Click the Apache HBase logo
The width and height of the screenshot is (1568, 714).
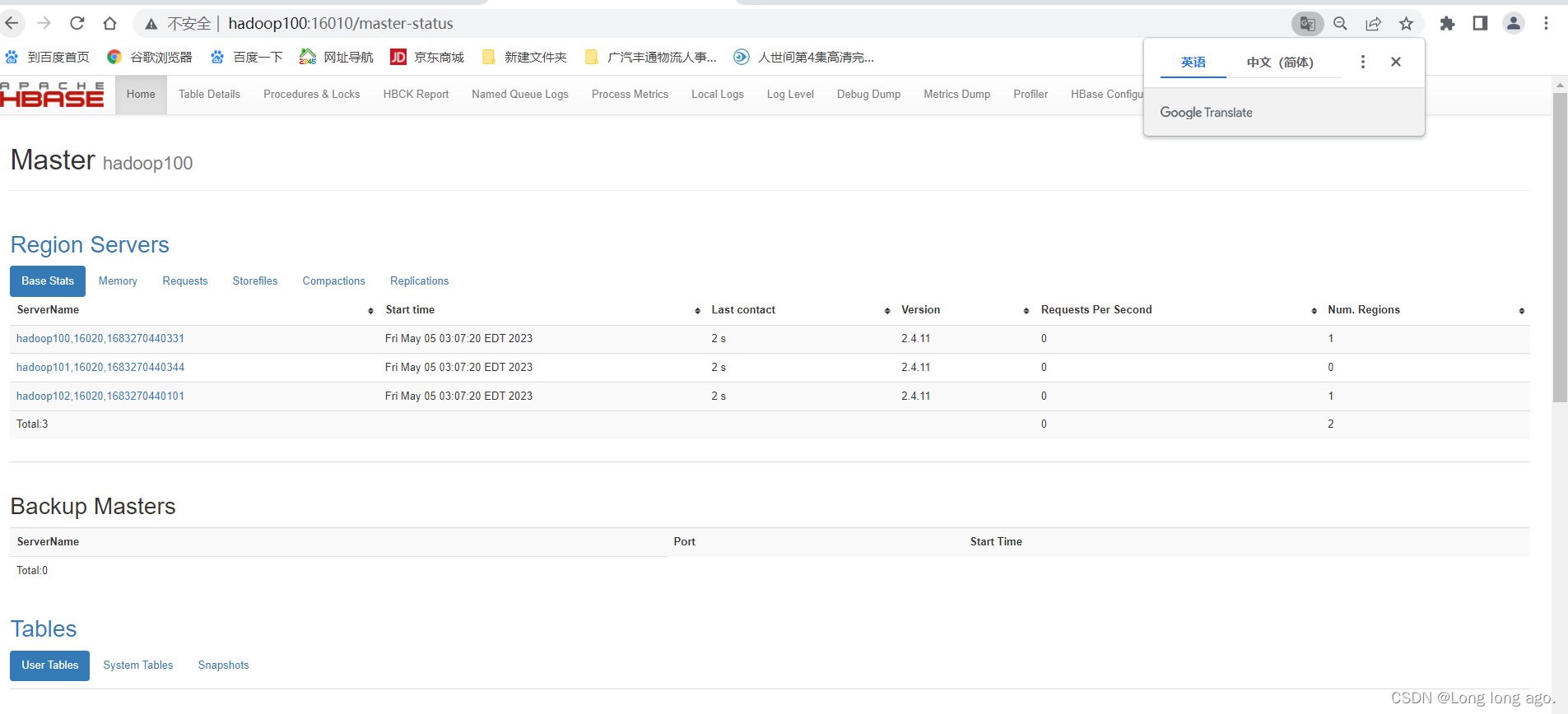pyautogui.click(x=52, y=95)
